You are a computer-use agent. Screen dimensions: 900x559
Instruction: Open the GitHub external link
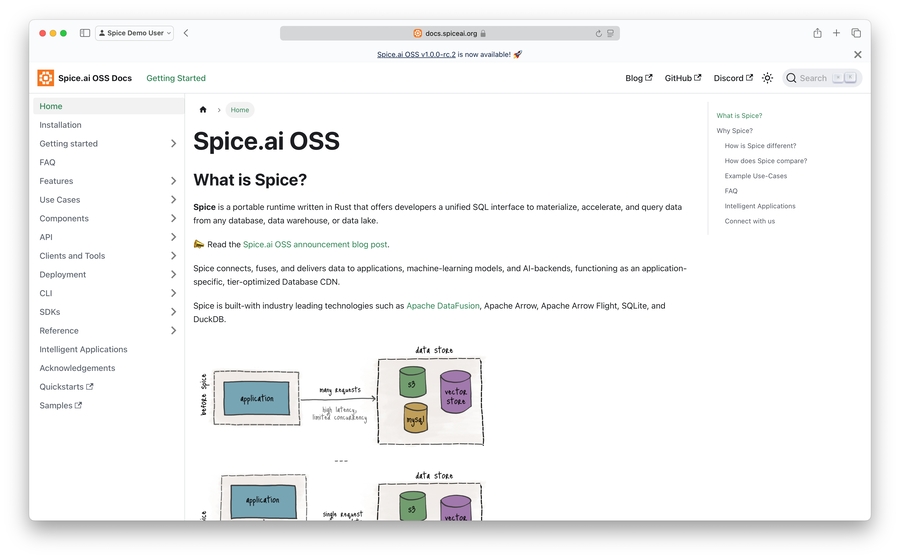[682, 78]
